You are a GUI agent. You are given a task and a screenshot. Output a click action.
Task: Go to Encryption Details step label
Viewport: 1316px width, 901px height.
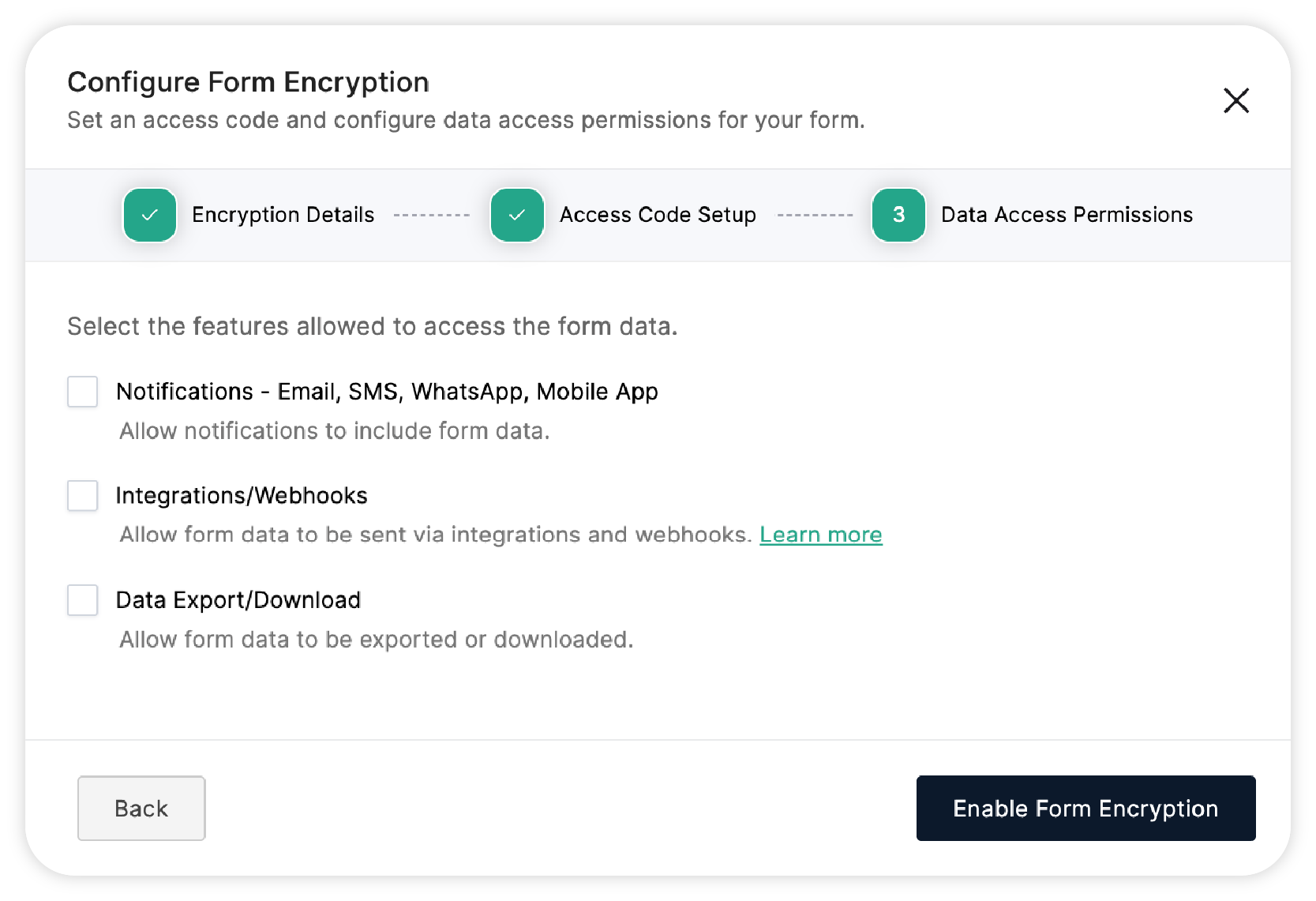(283, 215)
